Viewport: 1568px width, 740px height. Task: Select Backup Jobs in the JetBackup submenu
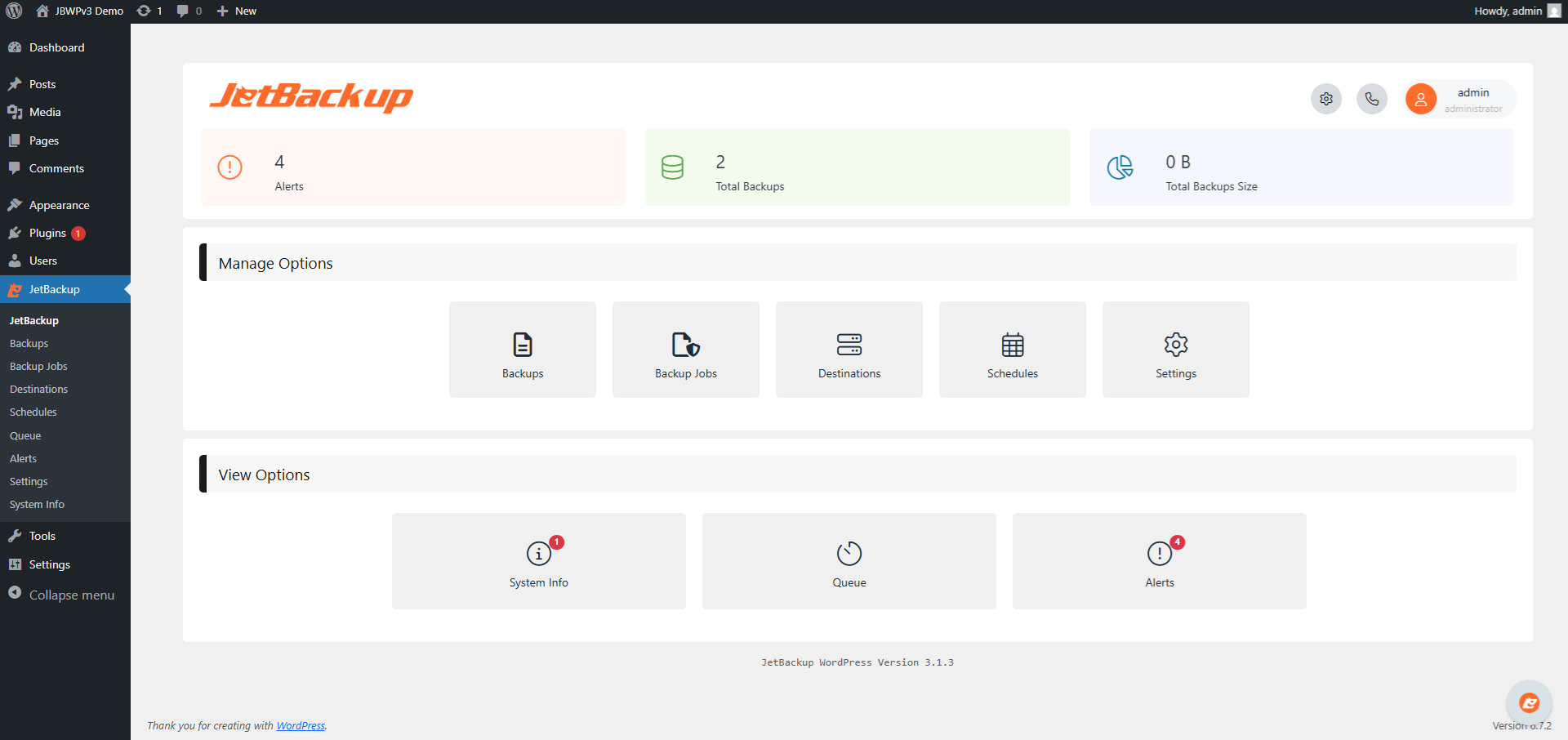click(38, 365)
